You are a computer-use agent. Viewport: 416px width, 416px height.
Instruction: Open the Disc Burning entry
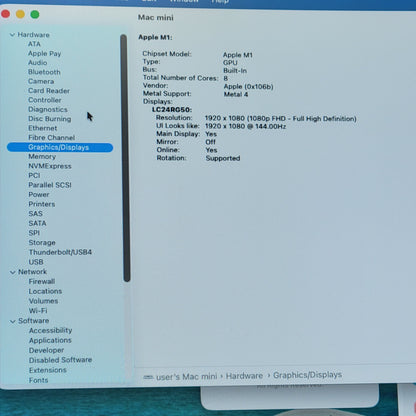[50, 119]
